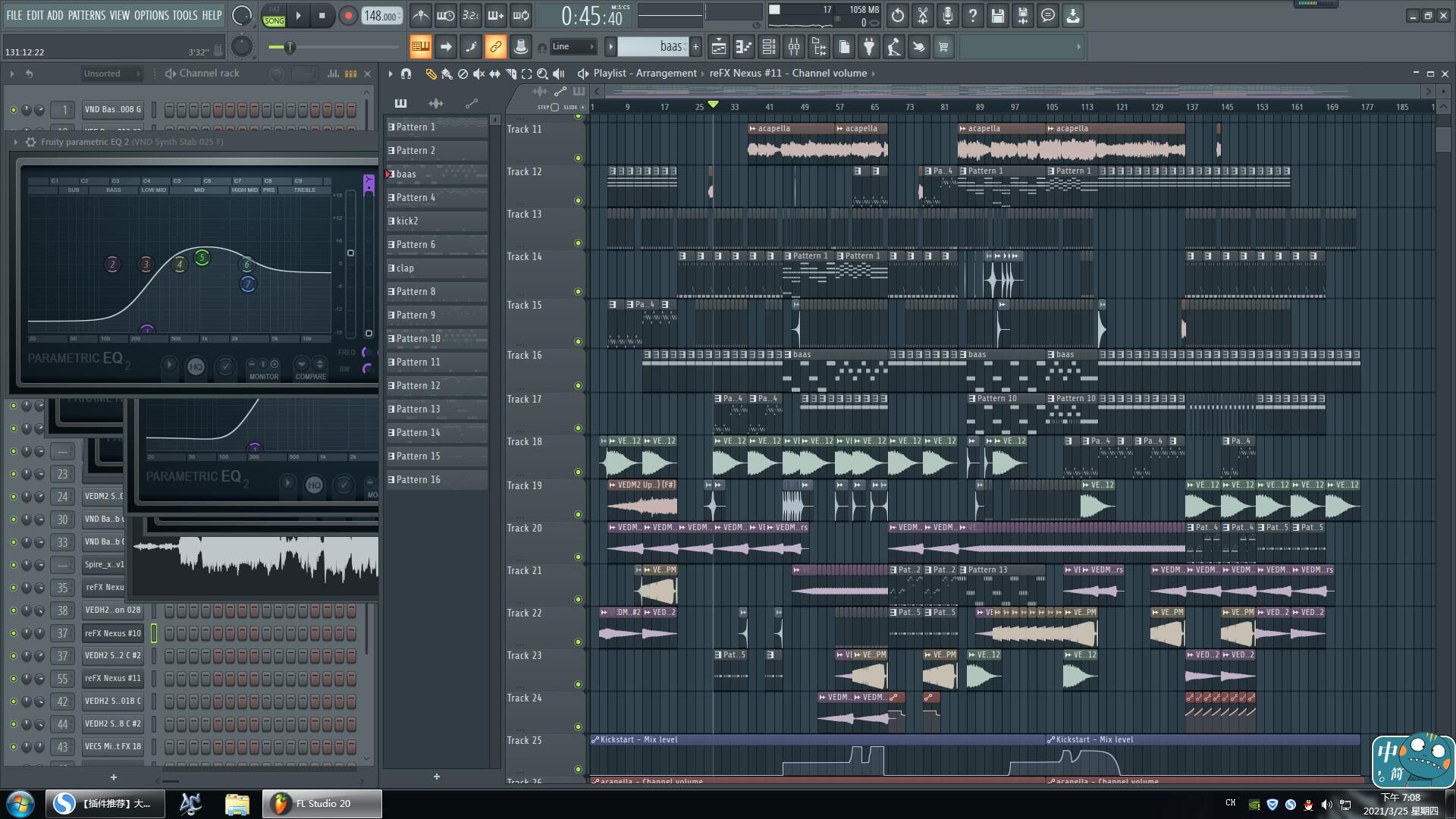
Task: Open the TOOLS menu
Action: [x=184, y=15]
